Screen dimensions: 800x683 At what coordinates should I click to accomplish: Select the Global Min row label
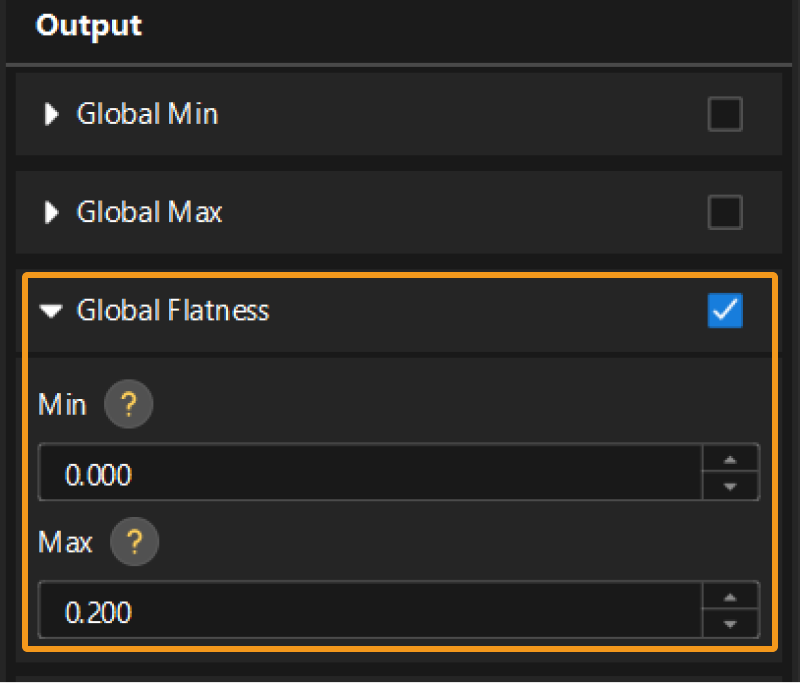click(147, 114)
